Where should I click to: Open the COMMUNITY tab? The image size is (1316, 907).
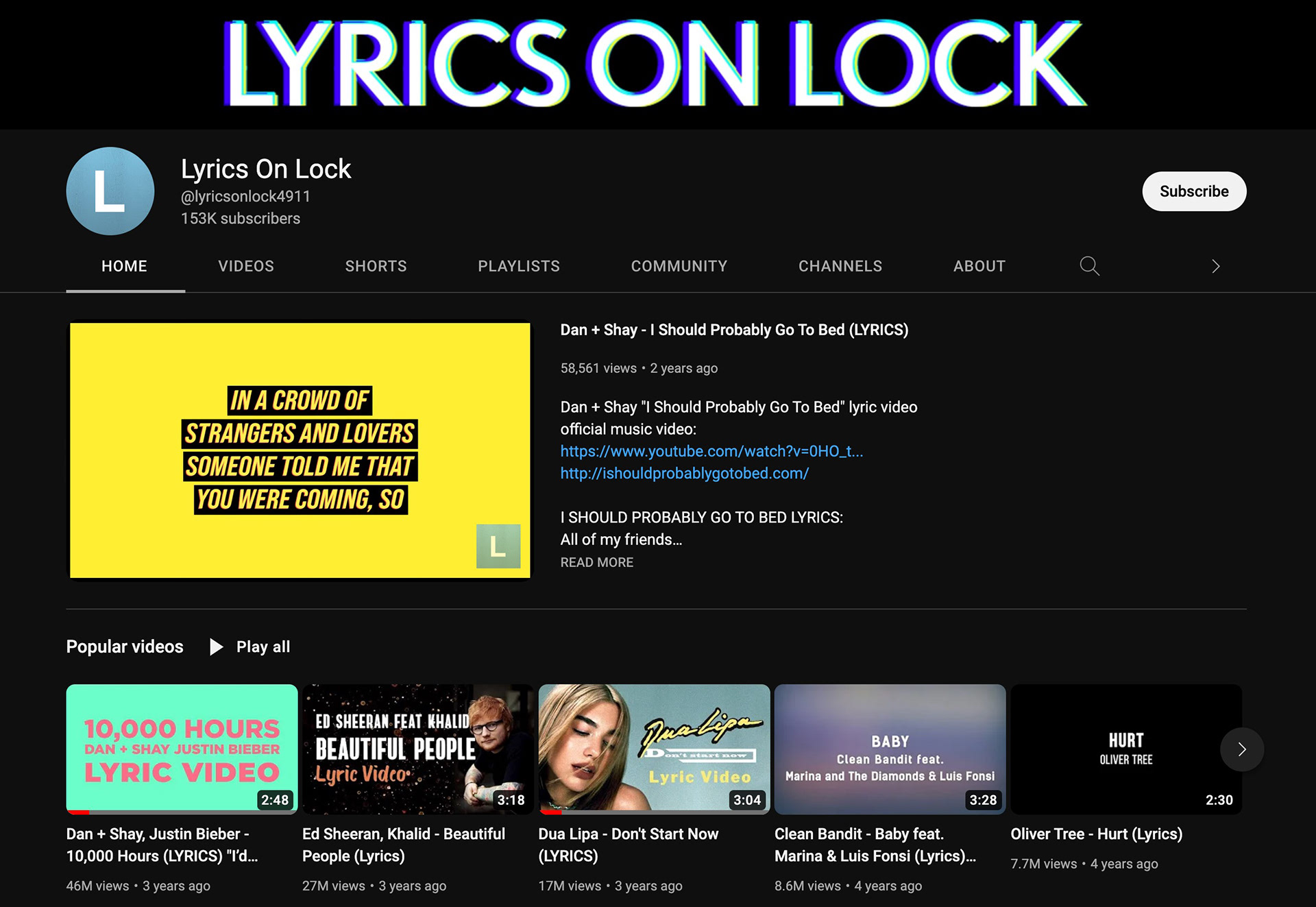[x=679, y=266]
